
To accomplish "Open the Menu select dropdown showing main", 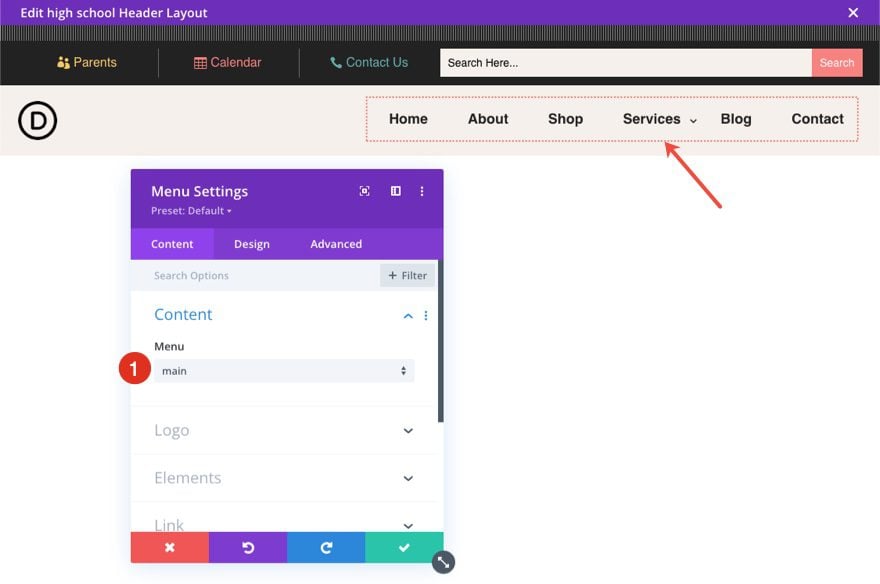I will (284, 371).
